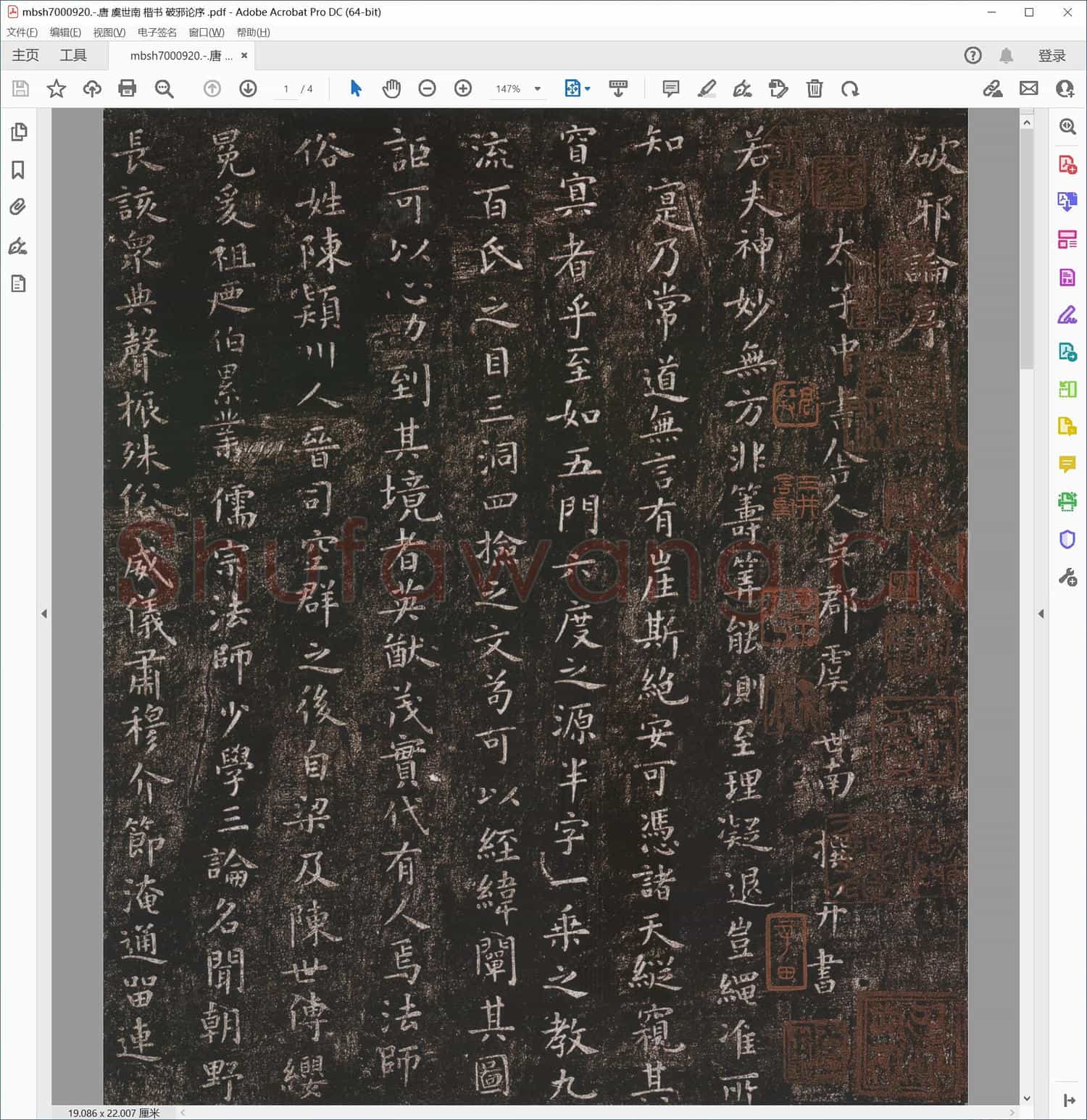Viewport: 1087px width, 1120px height.
Task: Collapse the right tools pane arrow
Action: point(1041,614)
